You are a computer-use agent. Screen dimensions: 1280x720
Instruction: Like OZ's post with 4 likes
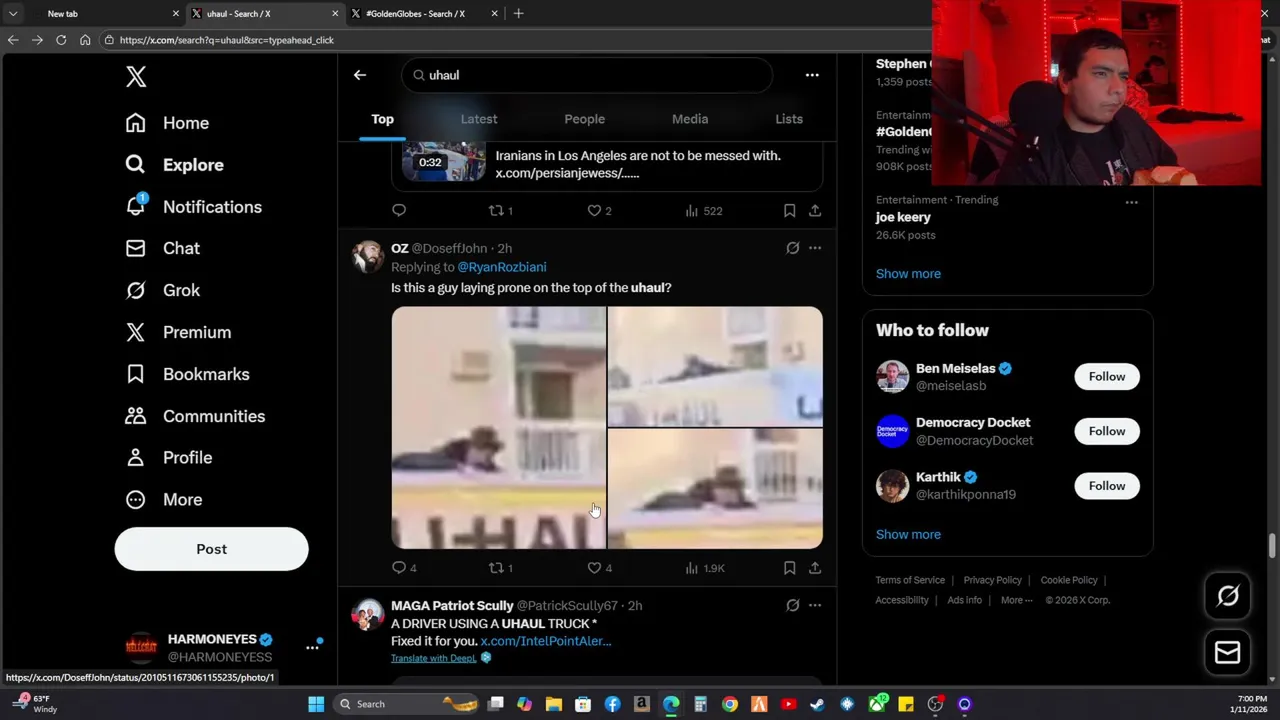tap(600, 568)
